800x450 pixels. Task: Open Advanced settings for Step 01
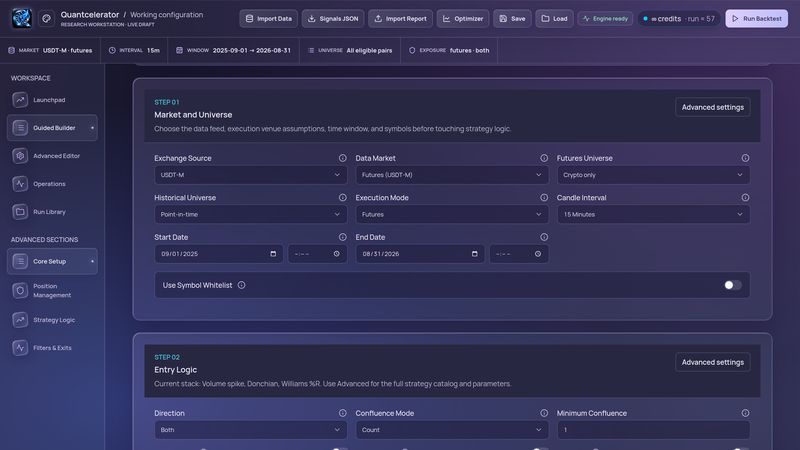coord(713,107)
